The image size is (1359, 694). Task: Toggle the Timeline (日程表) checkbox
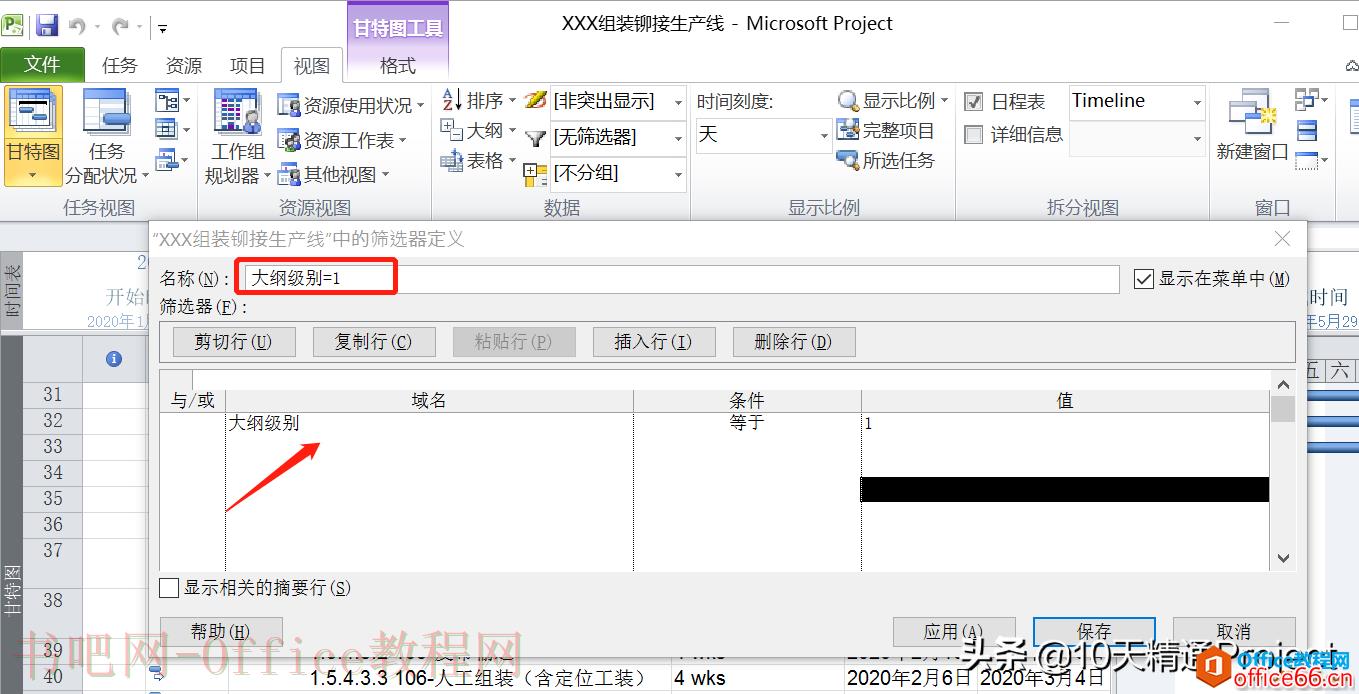[x=973, y=102]
